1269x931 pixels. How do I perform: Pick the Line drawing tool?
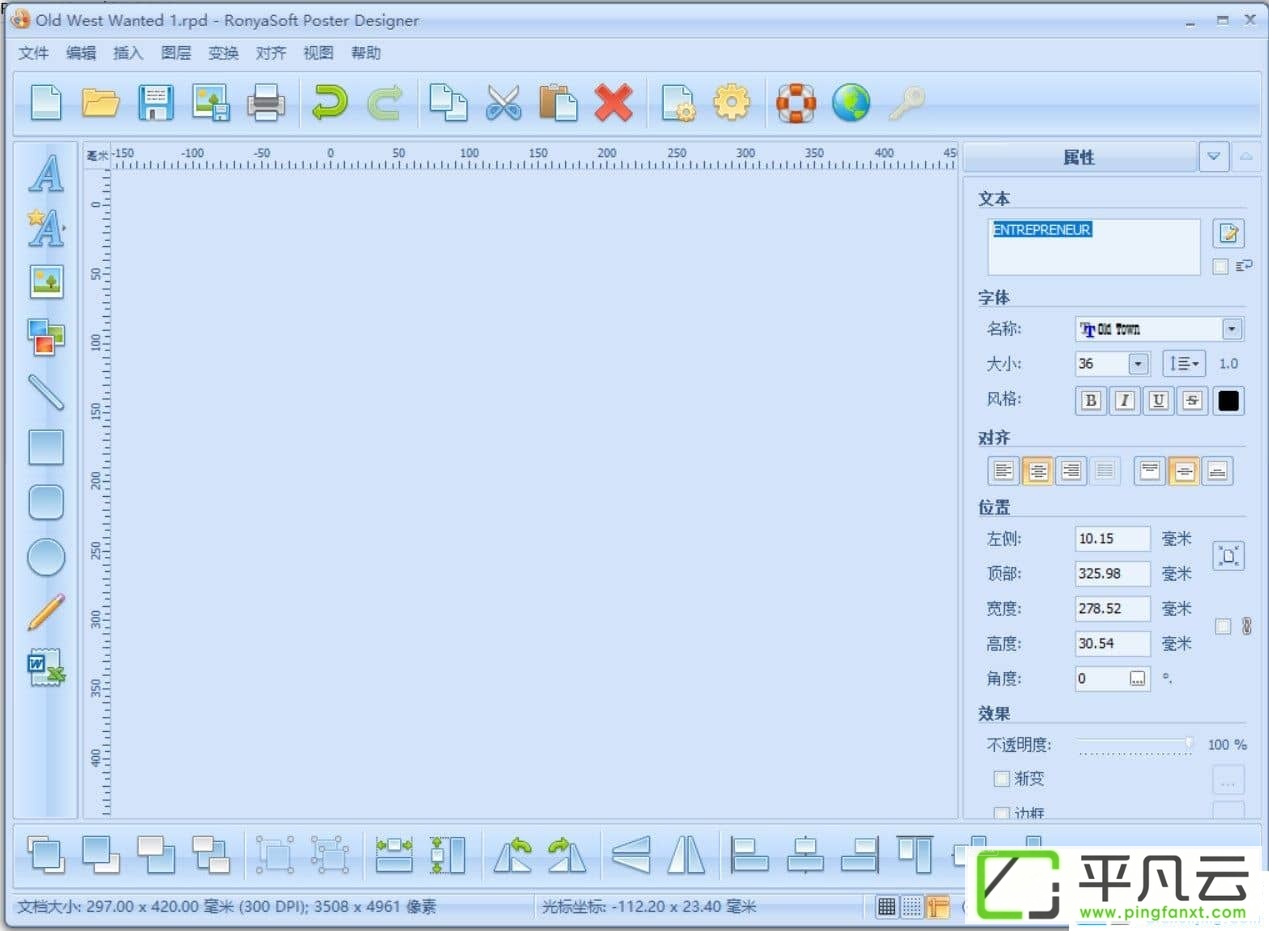pyautogui.click(x=46, y=392)
